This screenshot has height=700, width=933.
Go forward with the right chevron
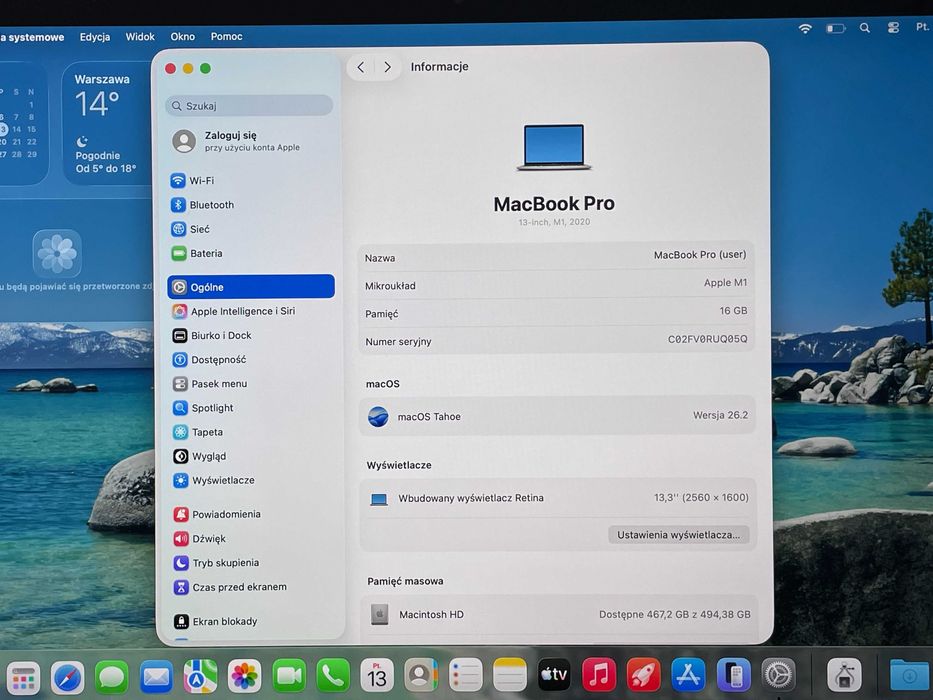[387, 67]
